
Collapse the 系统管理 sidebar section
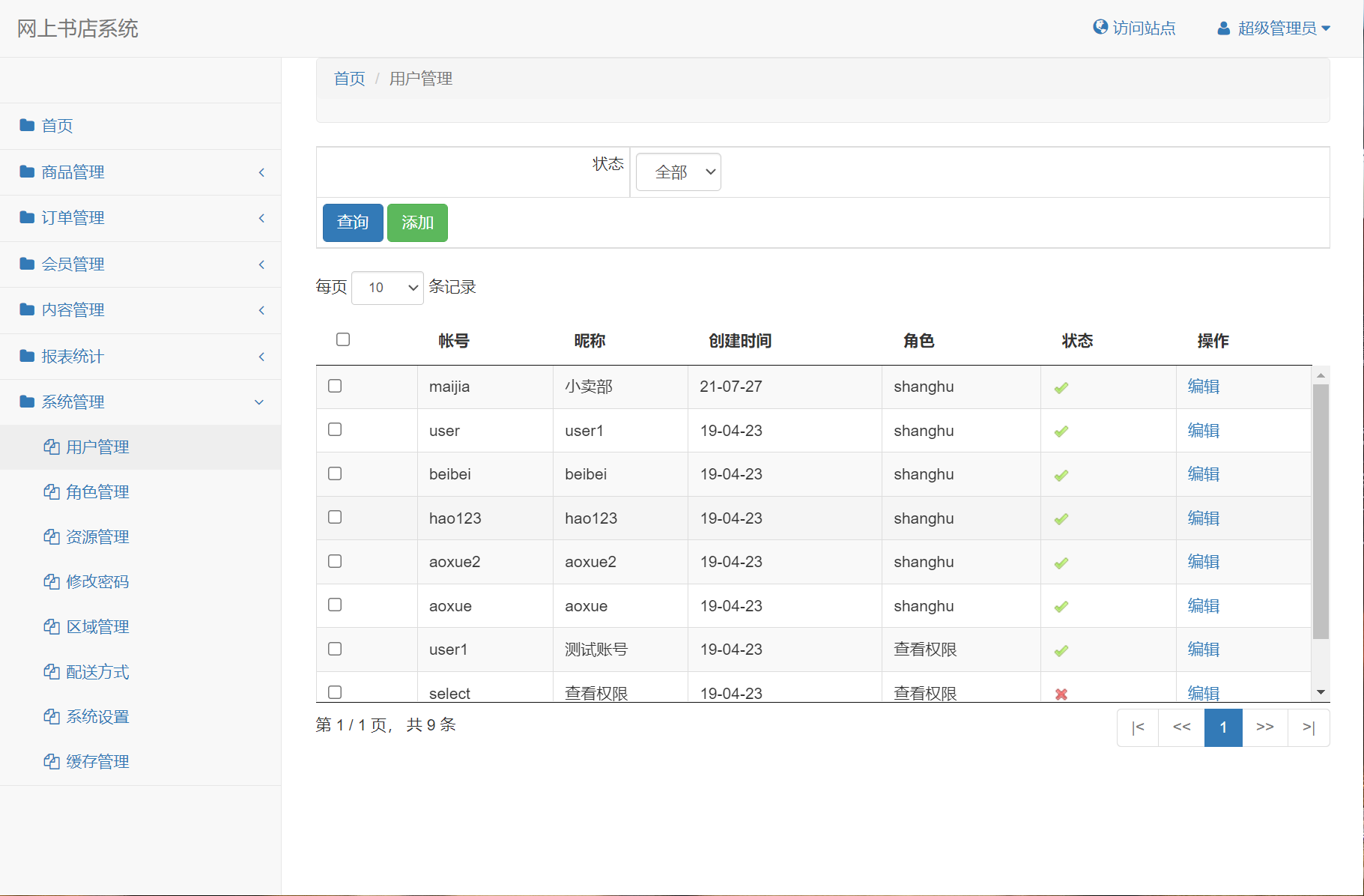[258, 402]
